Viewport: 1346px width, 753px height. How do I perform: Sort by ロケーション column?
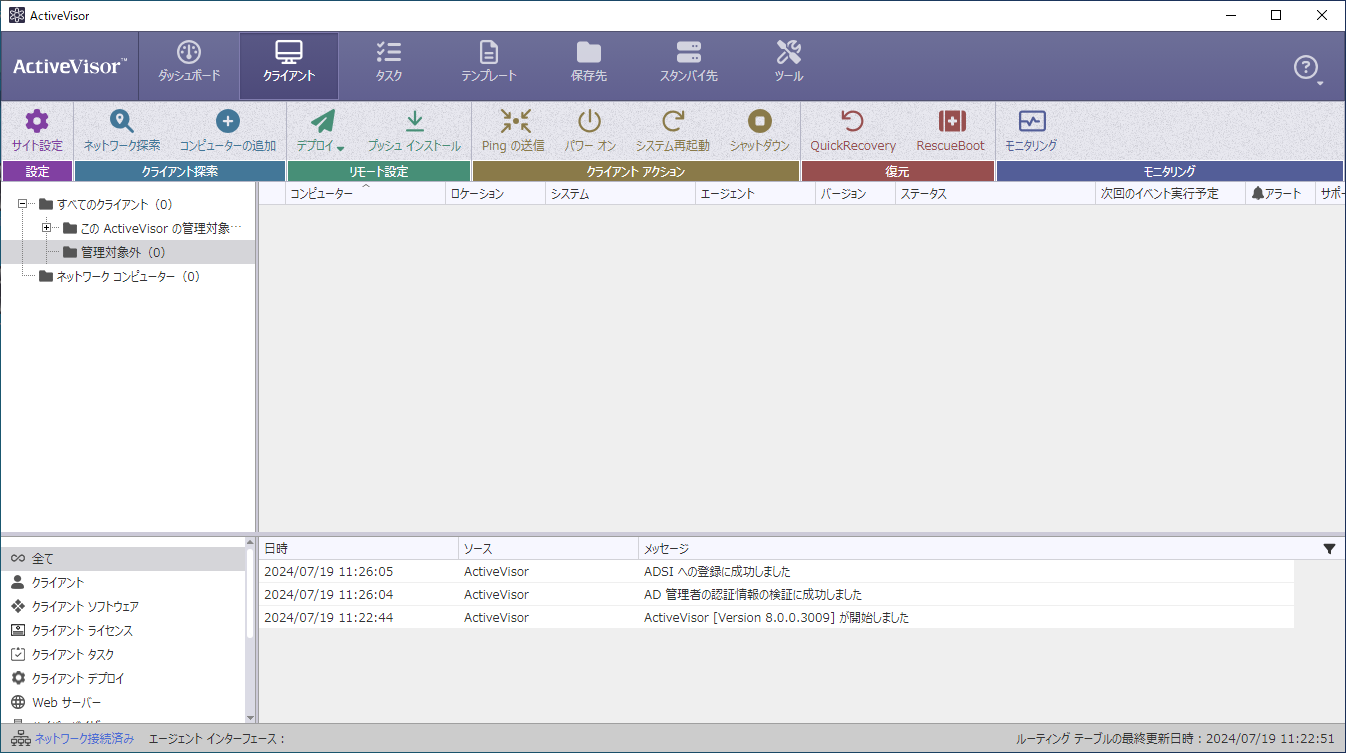pyautogui.click(x=495, y=194)
